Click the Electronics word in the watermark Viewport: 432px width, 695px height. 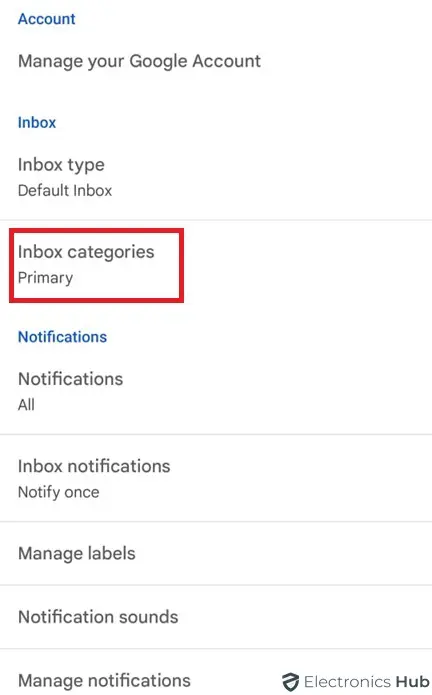(348, 682)
